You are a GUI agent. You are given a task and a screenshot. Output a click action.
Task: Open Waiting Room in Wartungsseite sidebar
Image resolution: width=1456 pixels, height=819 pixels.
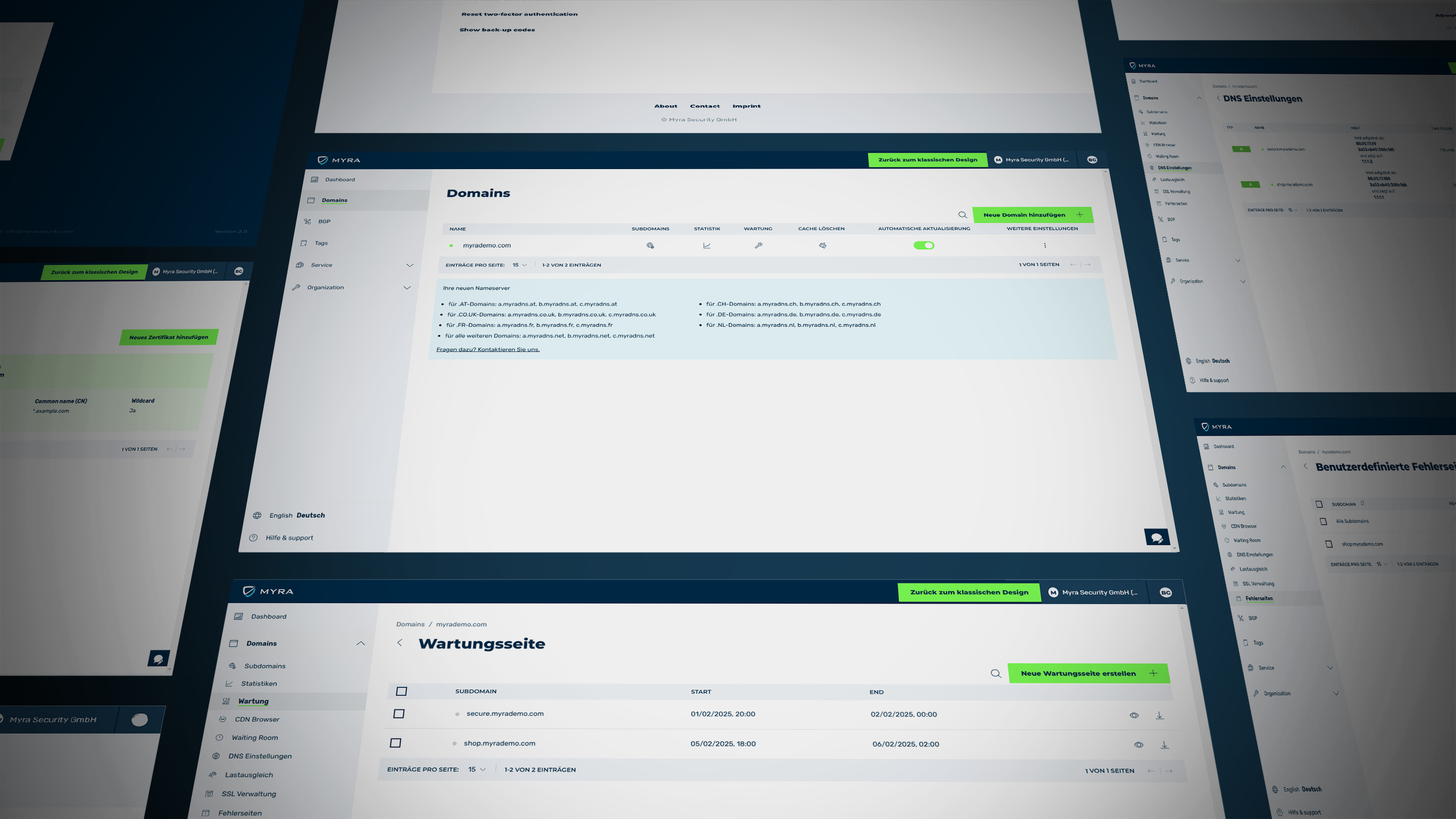tap(254, 737)
